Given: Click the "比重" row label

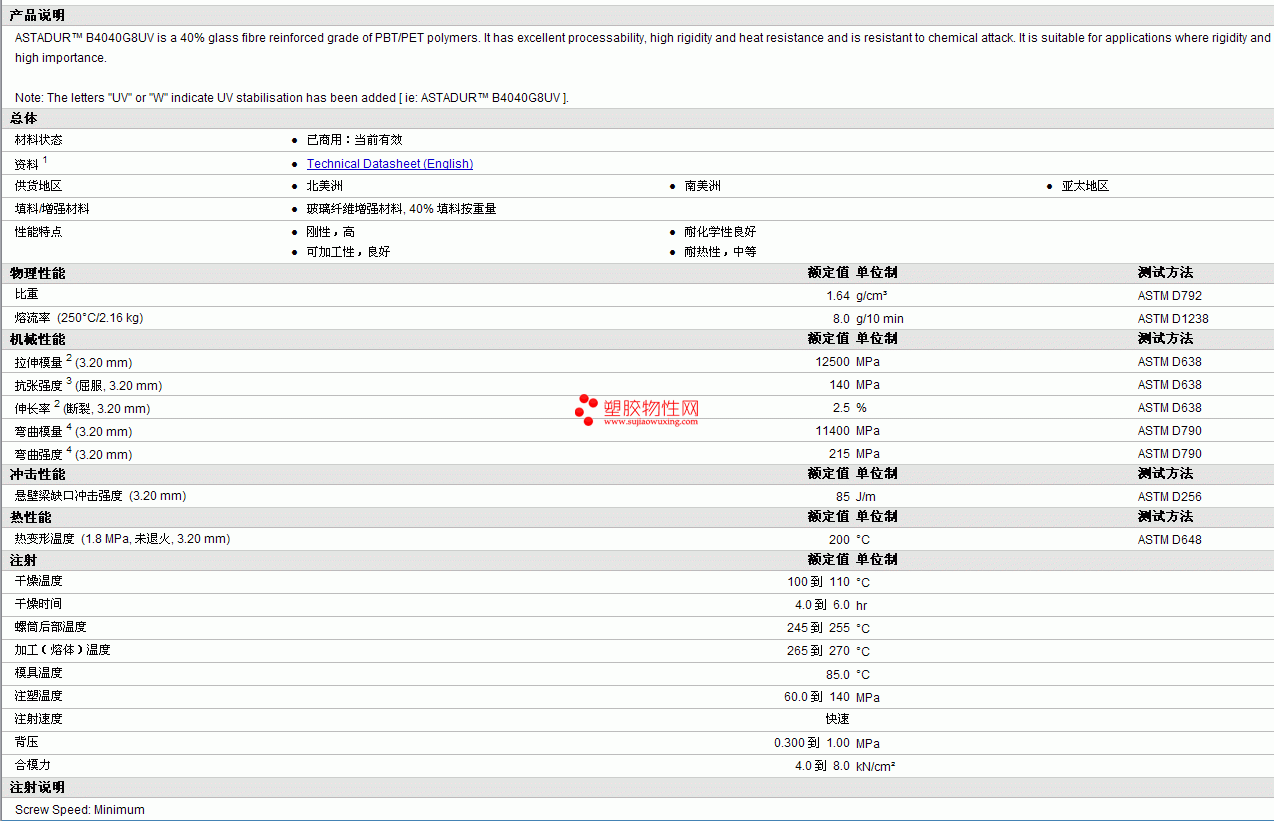Looking at the screenshot, I should tap(26, 295).
